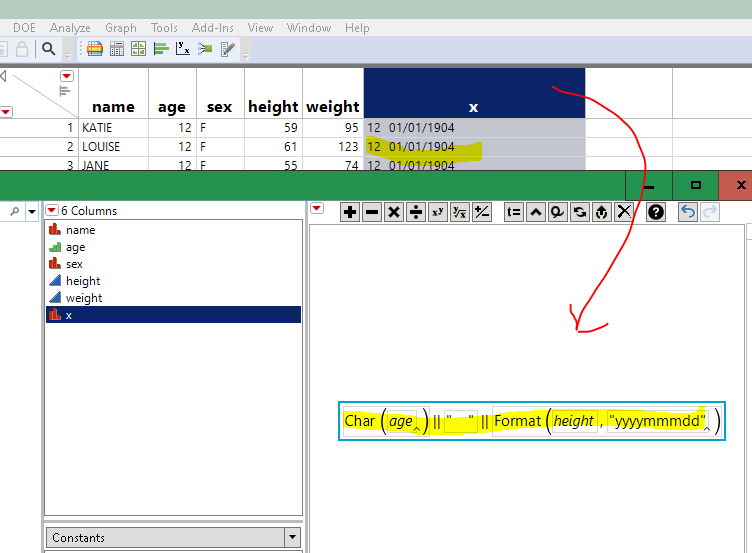This screenshot has width=752, height=553.
Task: Open the Graph menu
Action: (121, 28)
